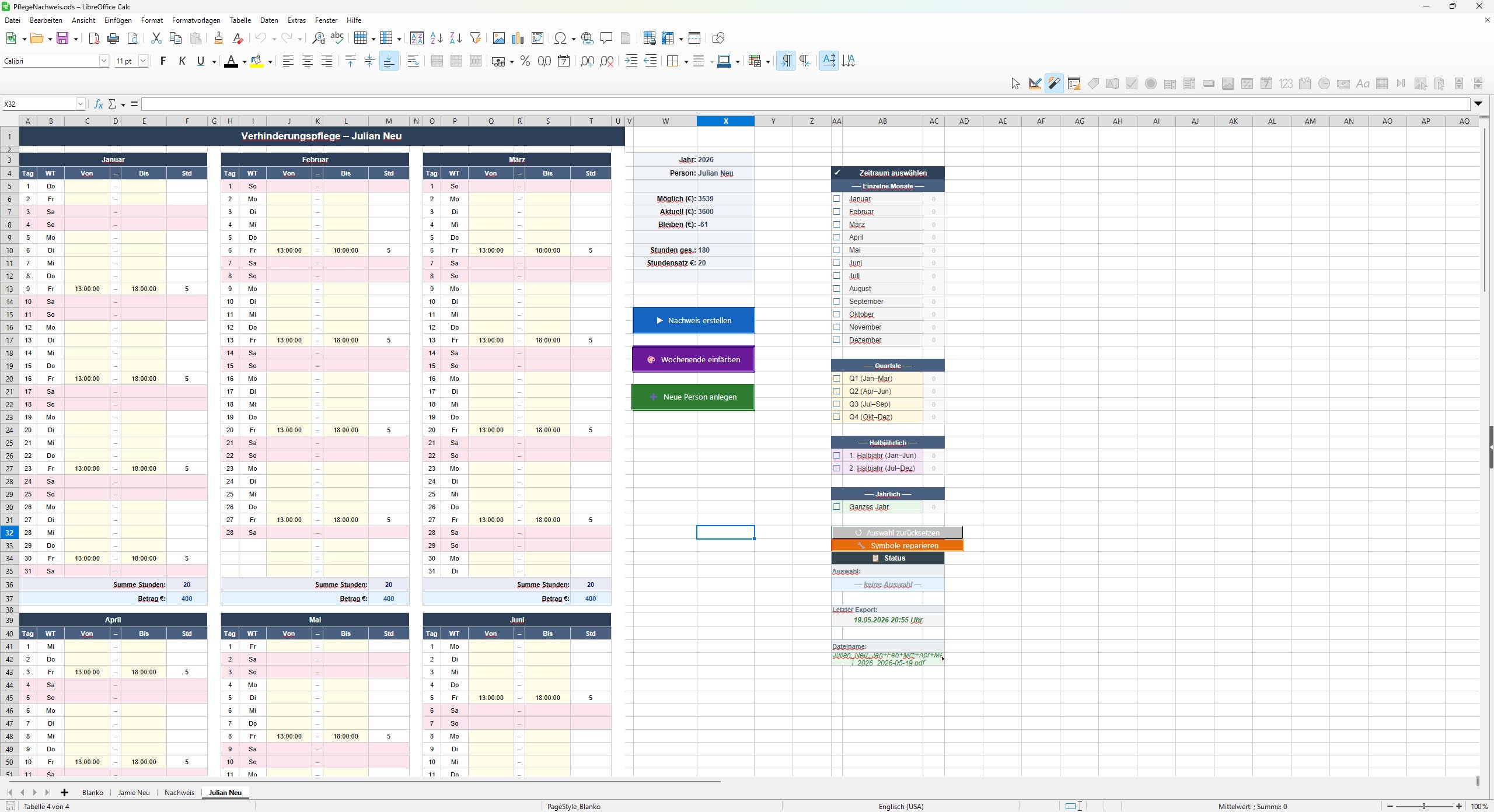The height and width of the screenshot is (812, 1494).
Task: Toggle Bold formatting
Action: click(x=163, y=61)
